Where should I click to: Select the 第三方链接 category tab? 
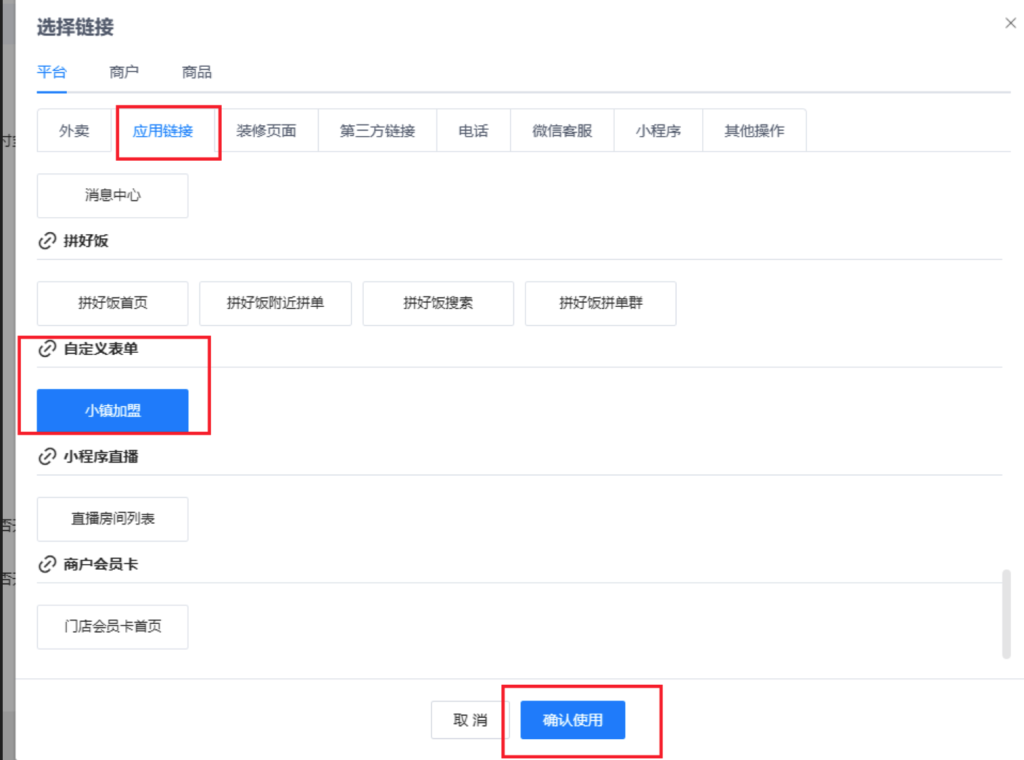coord(377,131)
